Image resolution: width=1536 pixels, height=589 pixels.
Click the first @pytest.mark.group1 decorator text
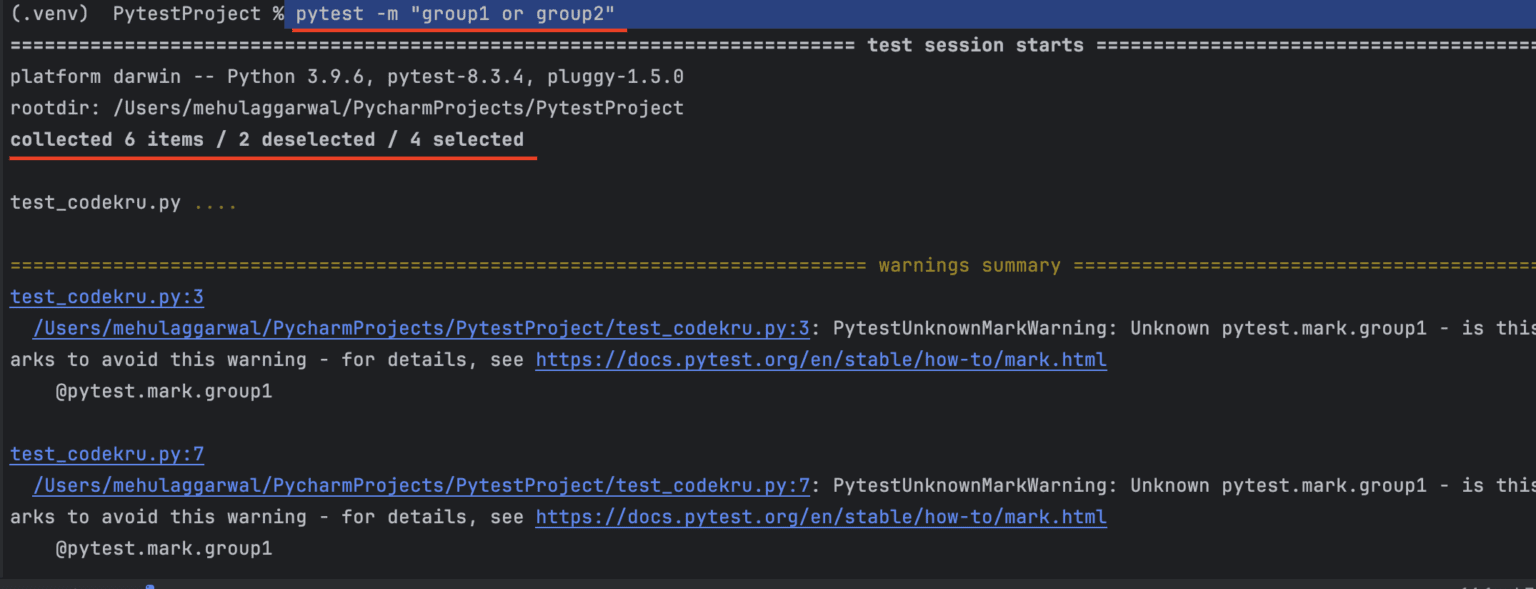pyautogui.click(x=162, y=390)
